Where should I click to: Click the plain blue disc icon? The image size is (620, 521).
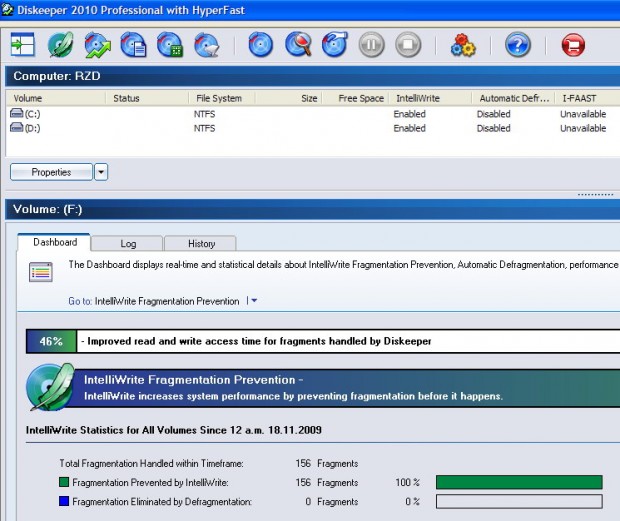pos(261,45)
